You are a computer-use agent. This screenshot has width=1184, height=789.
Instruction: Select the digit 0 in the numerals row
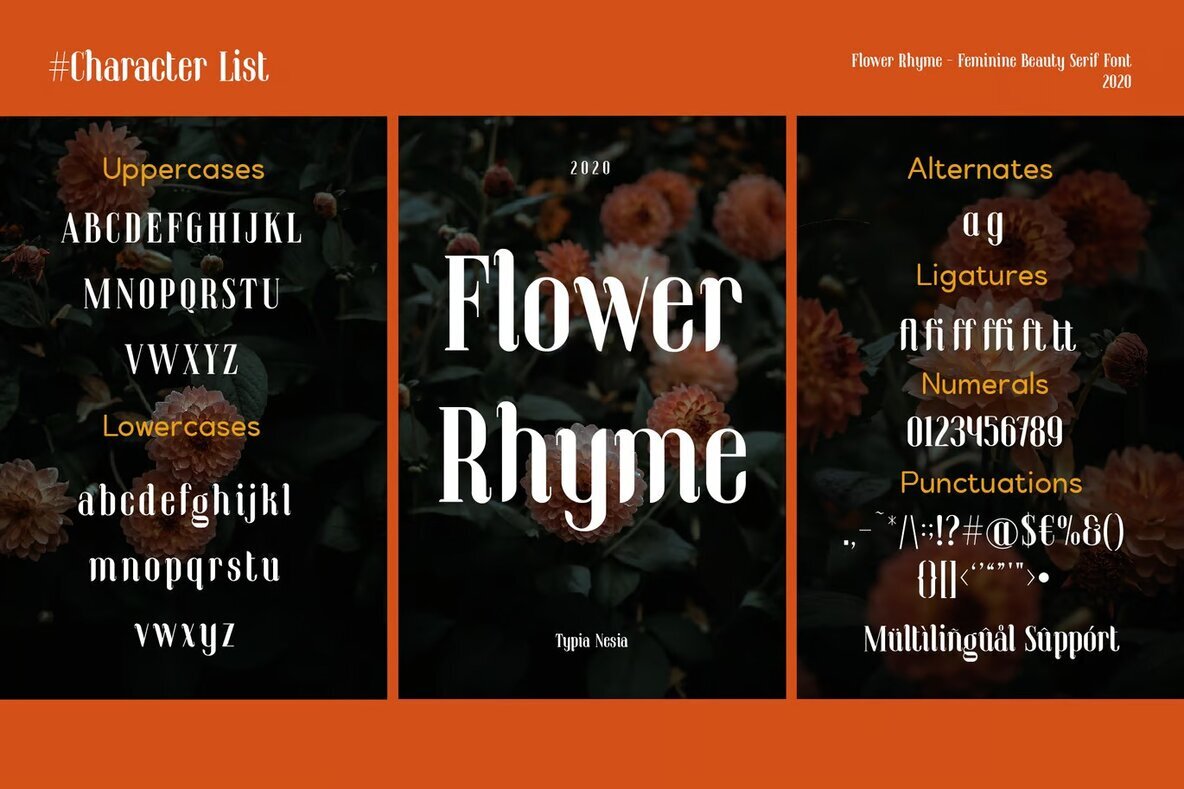click(x=915, y=431)
